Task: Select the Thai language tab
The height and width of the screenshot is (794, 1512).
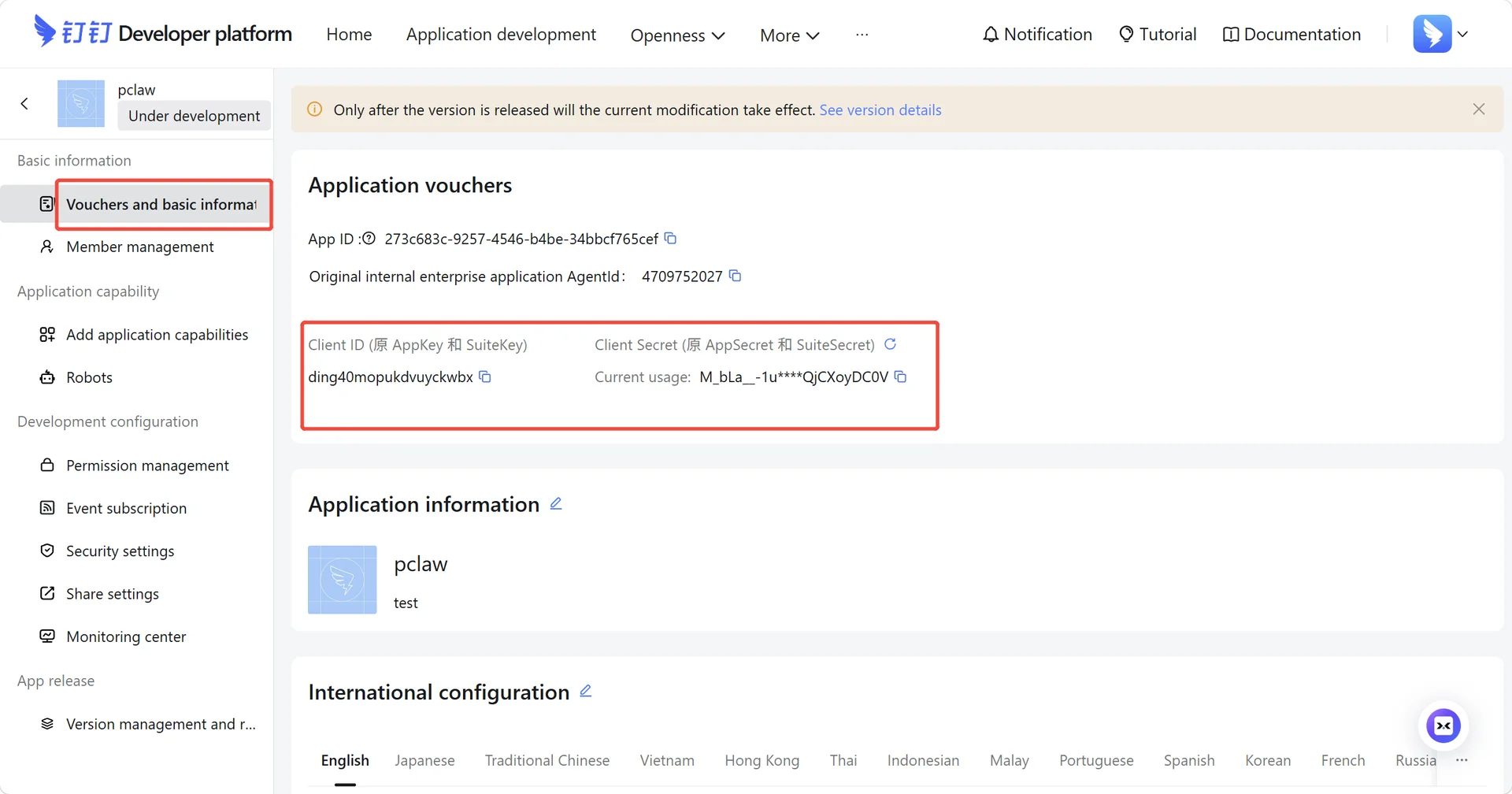Action: click(x=843, y=760)
